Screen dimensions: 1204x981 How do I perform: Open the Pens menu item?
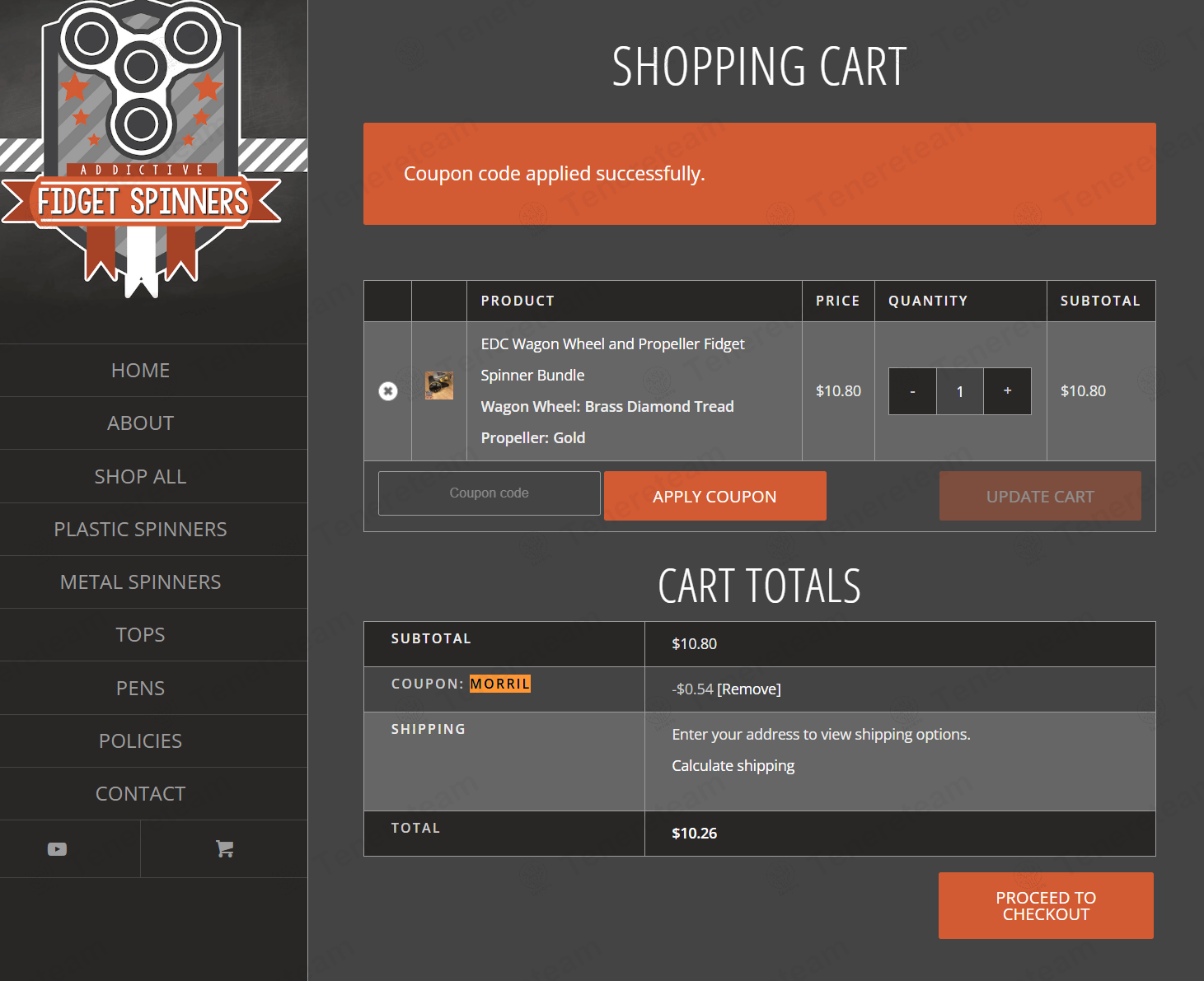141,689
